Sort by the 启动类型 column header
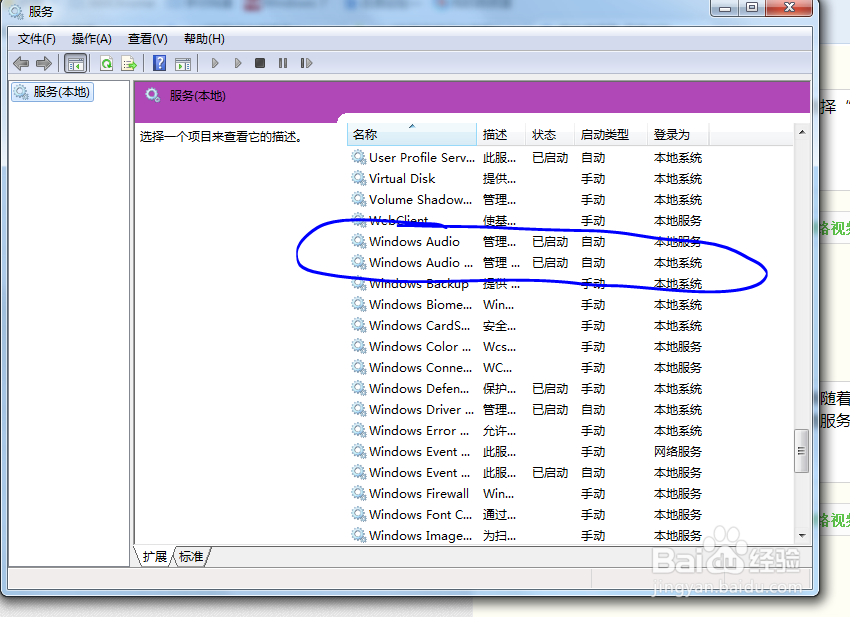The width and height of the screenshot is (850, 617). coord(611,134)
